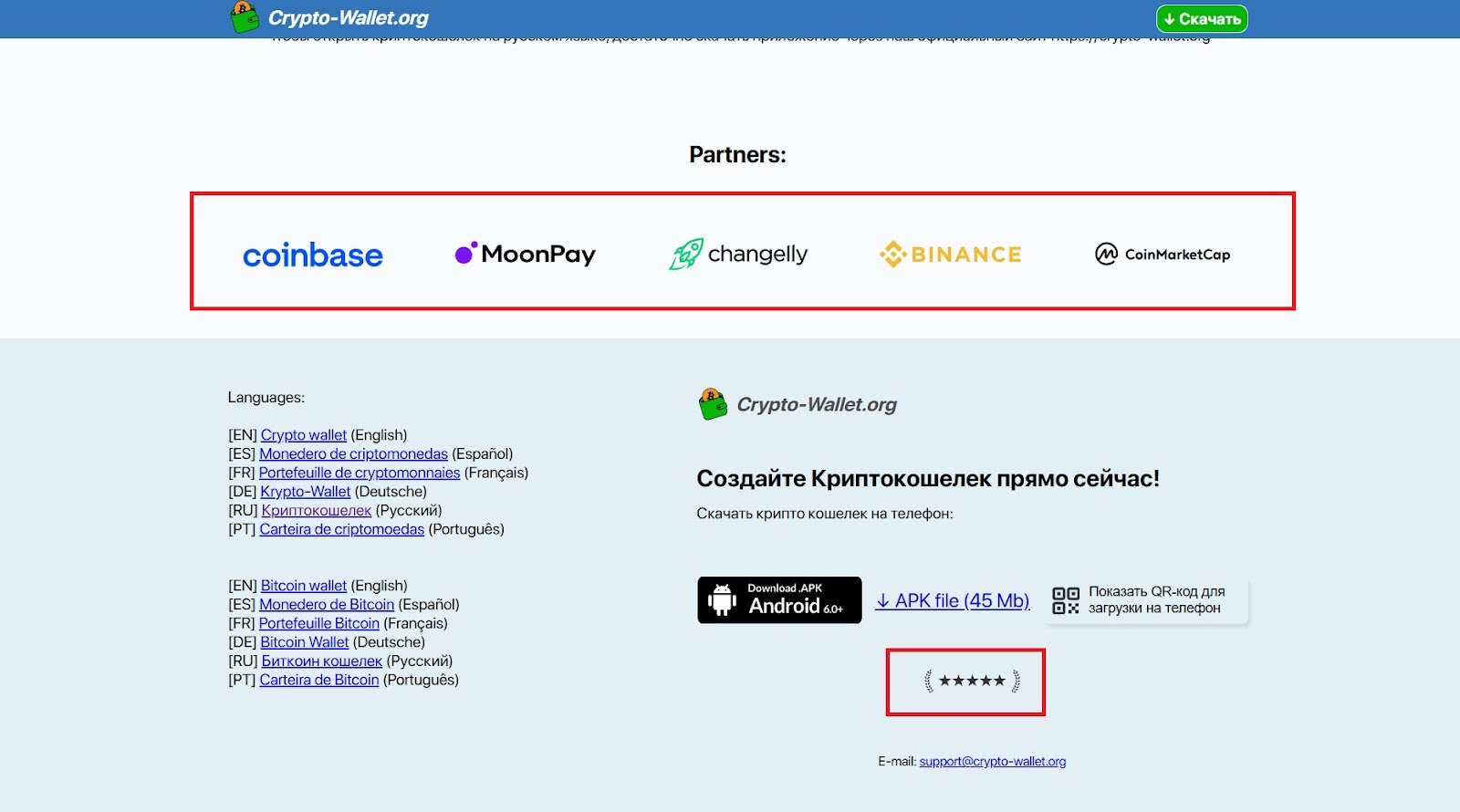Click the green Скачать download button
1460x812 pixels.
(1202, 18)
